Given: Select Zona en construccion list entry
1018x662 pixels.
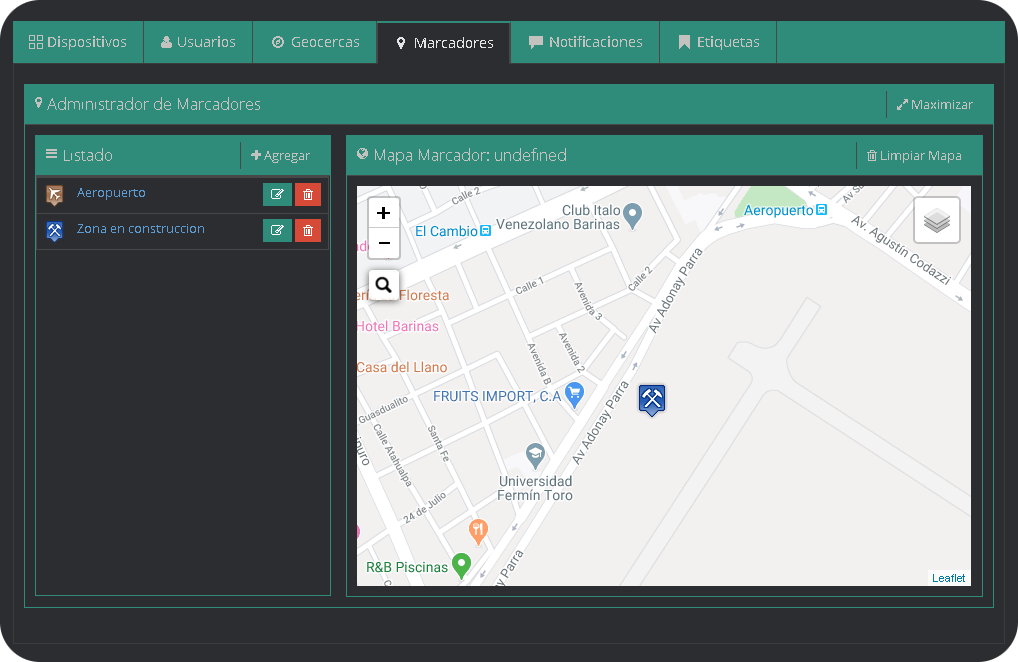Looking at the screenshot, I should [x=140, y=229].
